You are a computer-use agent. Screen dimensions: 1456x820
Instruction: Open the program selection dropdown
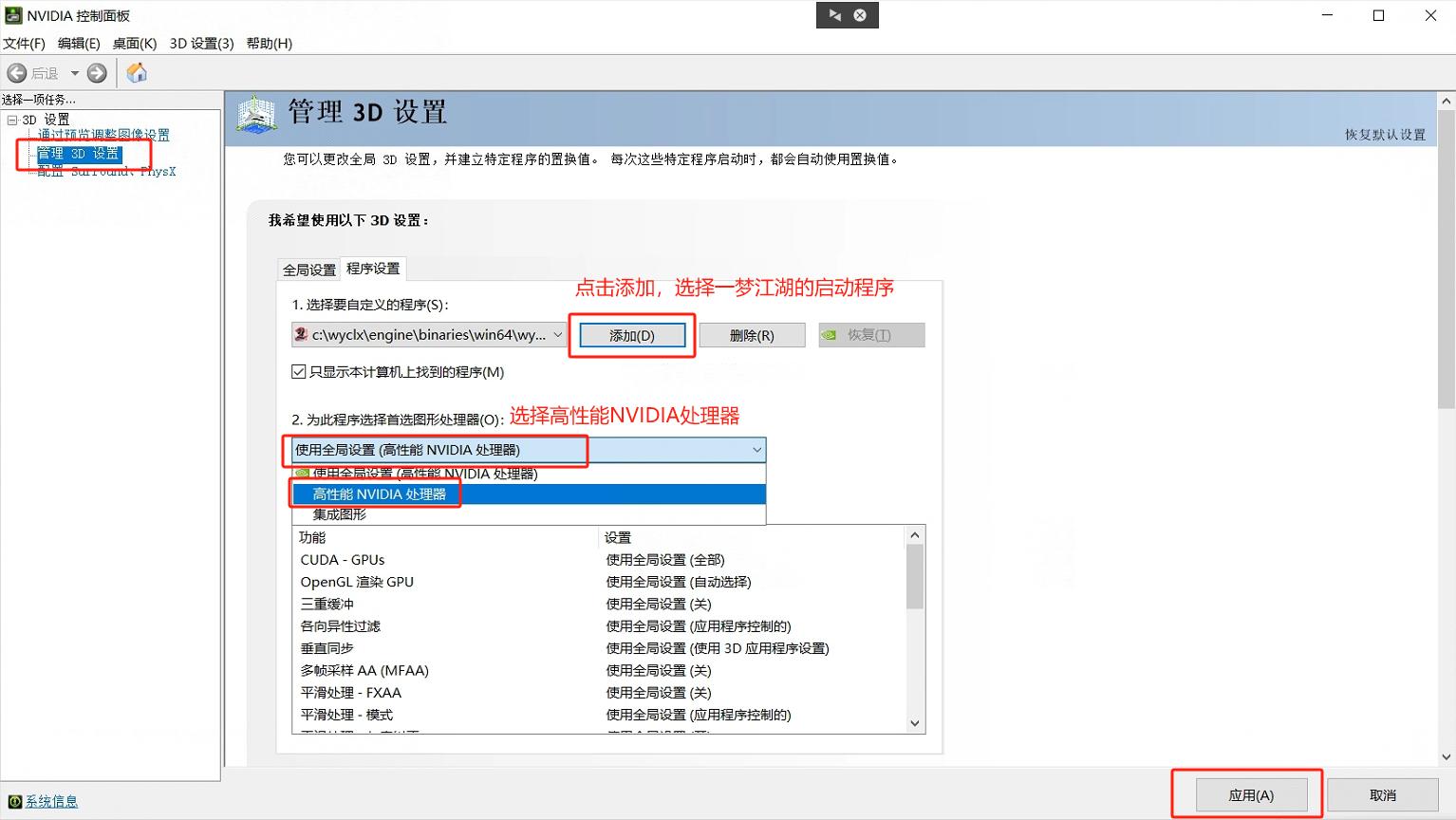click(429, 335)
